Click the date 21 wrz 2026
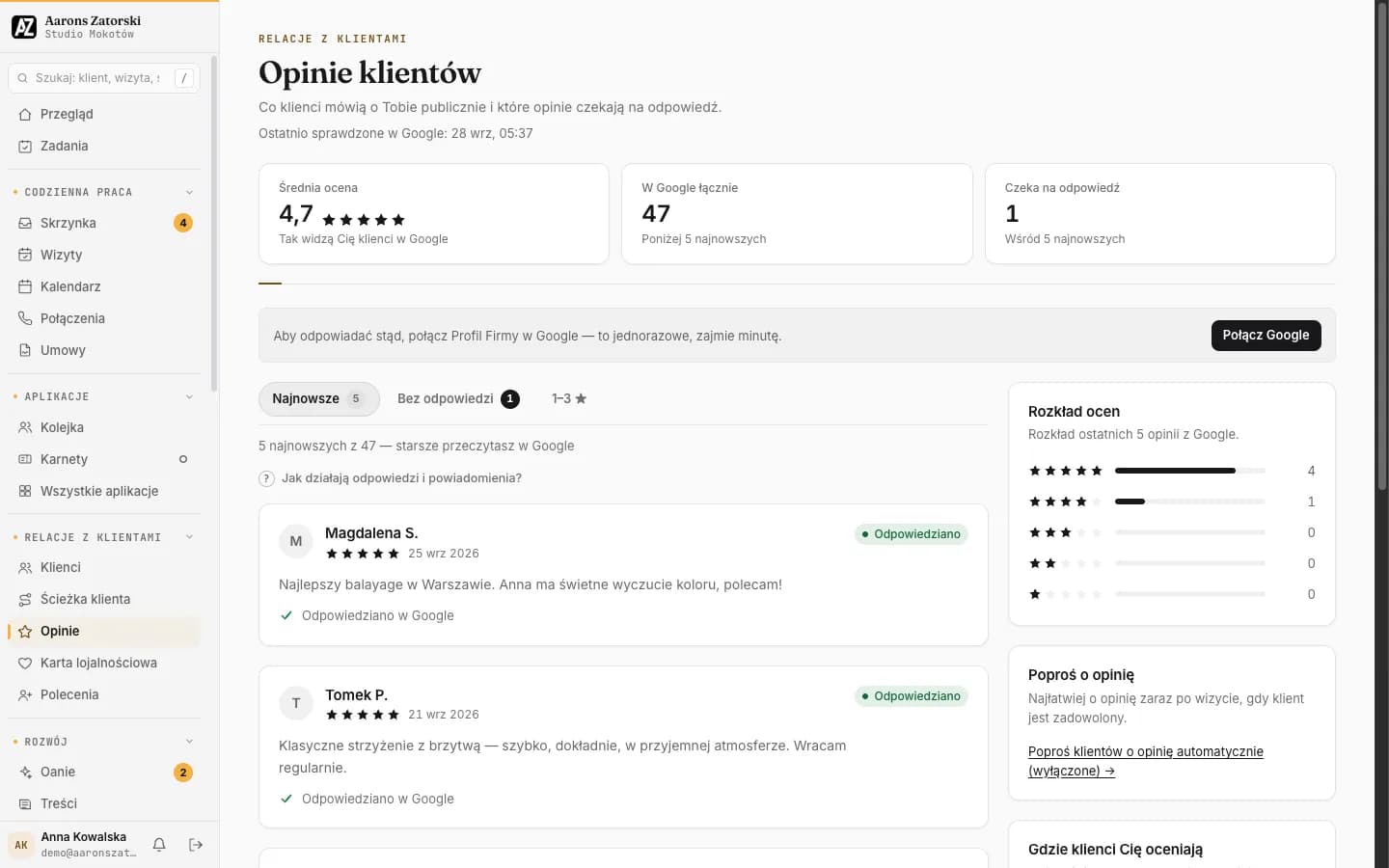1389x868 pixels. 444,715
